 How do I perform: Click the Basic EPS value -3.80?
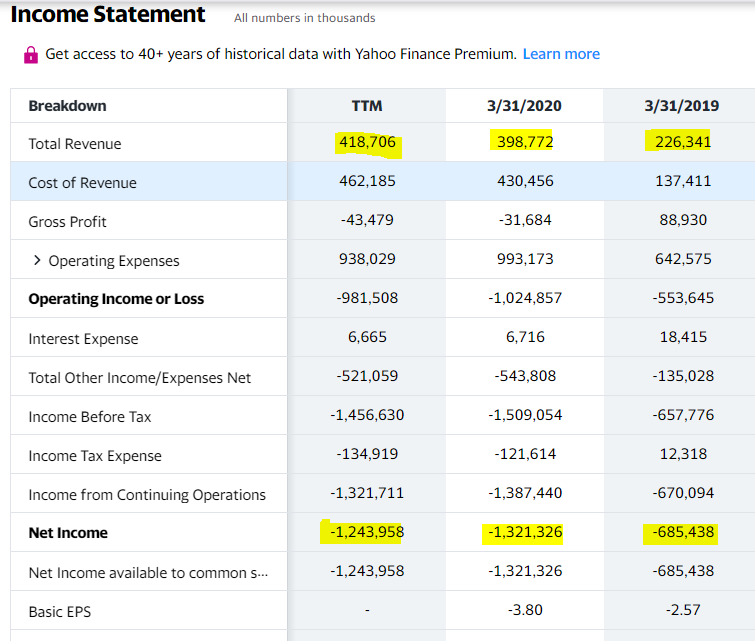tap(525, 610)
